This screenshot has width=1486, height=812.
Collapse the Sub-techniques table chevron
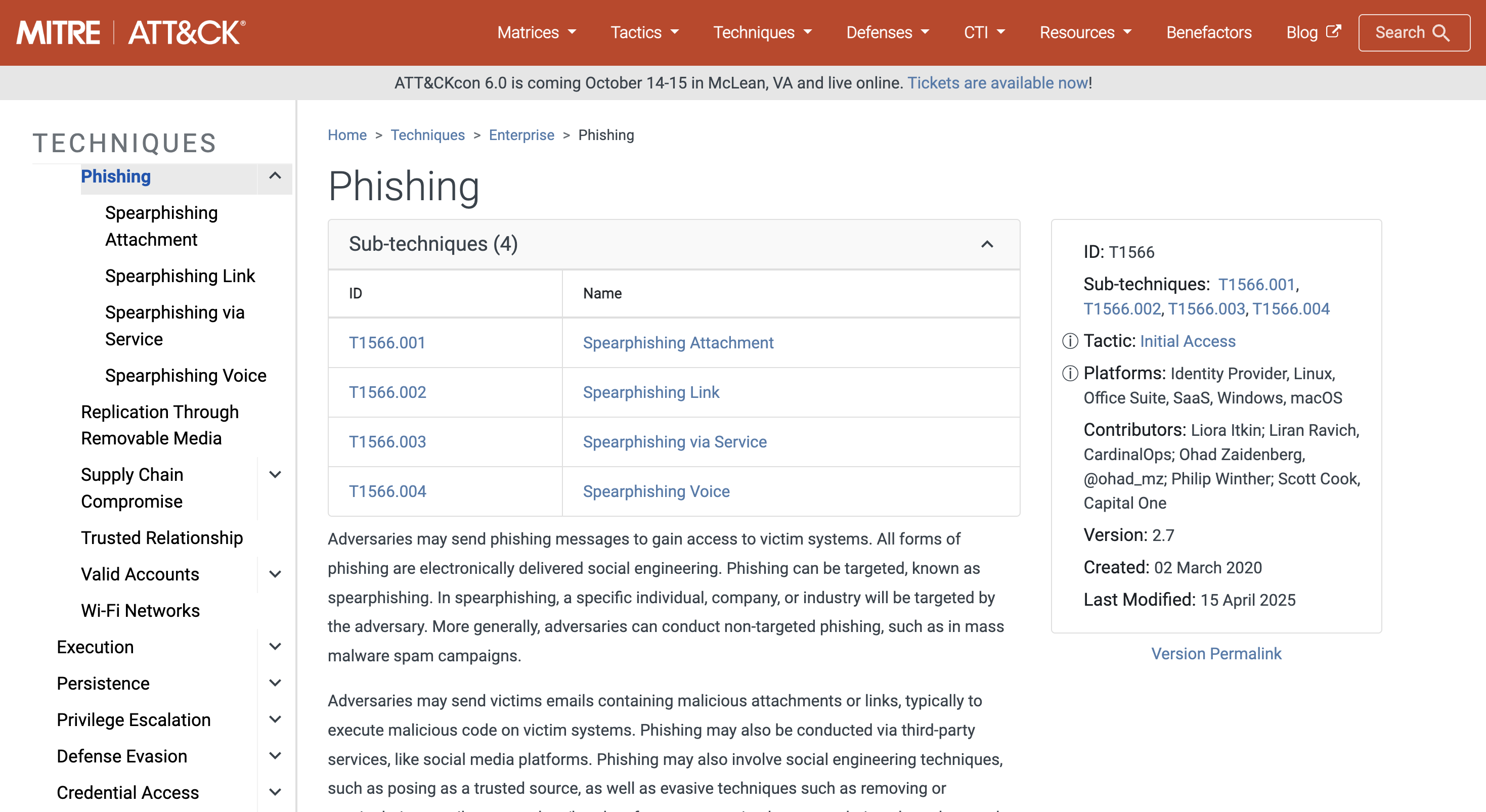pos(987,244)
